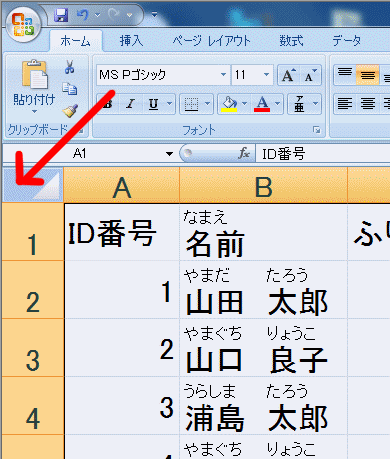
Task: Open the ページ レイアウト tab
Action: 211,41
